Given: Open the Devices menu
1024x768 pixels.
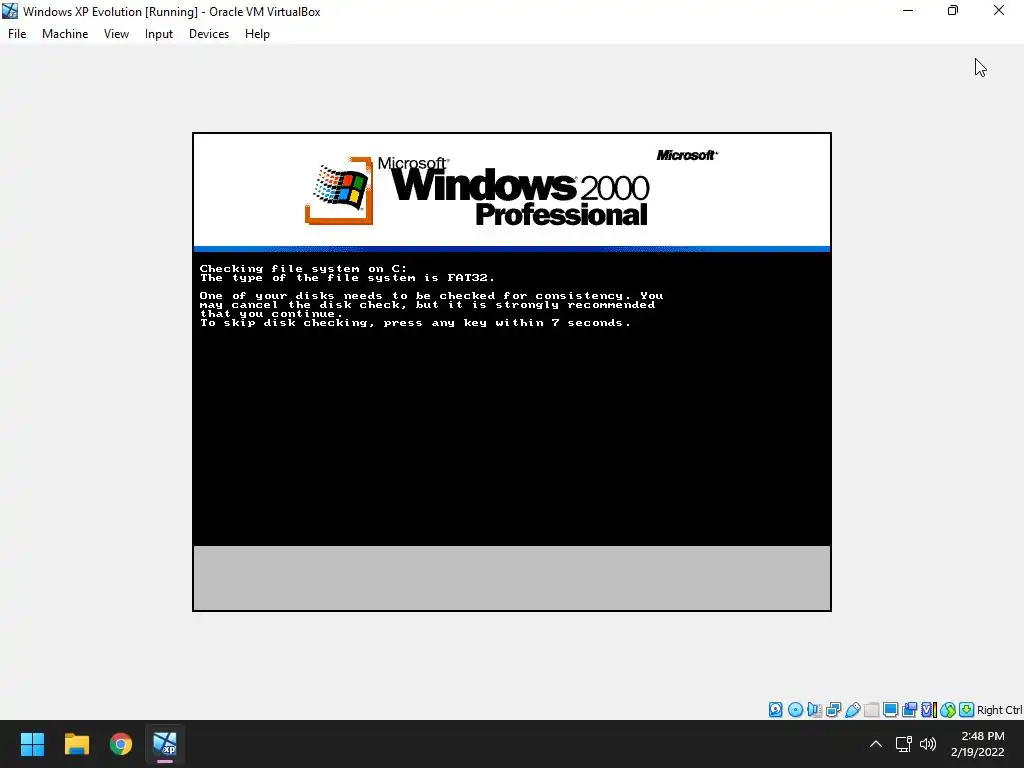Looking at the screenshot, I should pyautogui.click(x=209, y=34).
